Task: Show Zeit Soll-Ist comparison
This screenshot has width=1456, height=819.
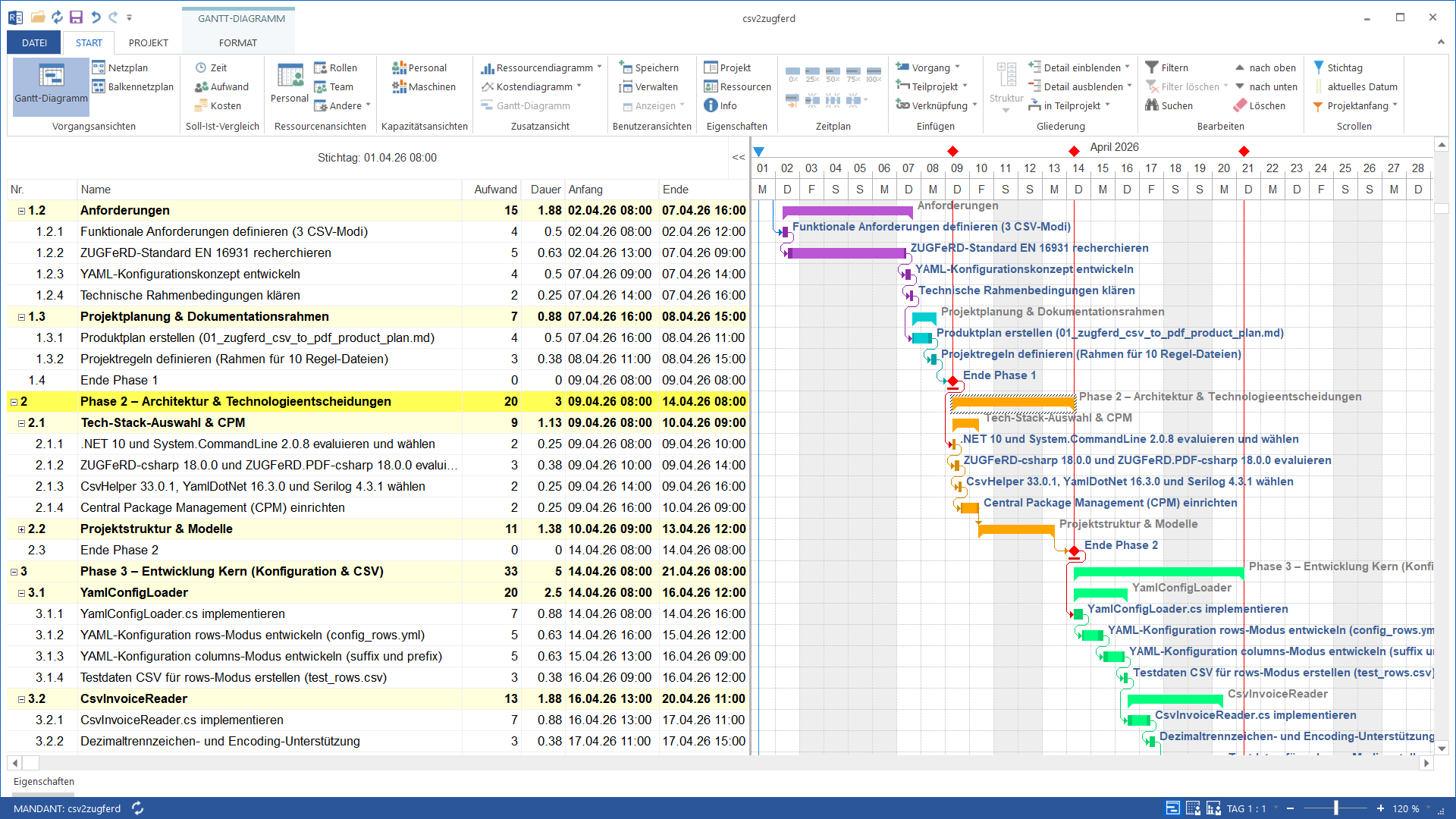Action: (211, 67)
